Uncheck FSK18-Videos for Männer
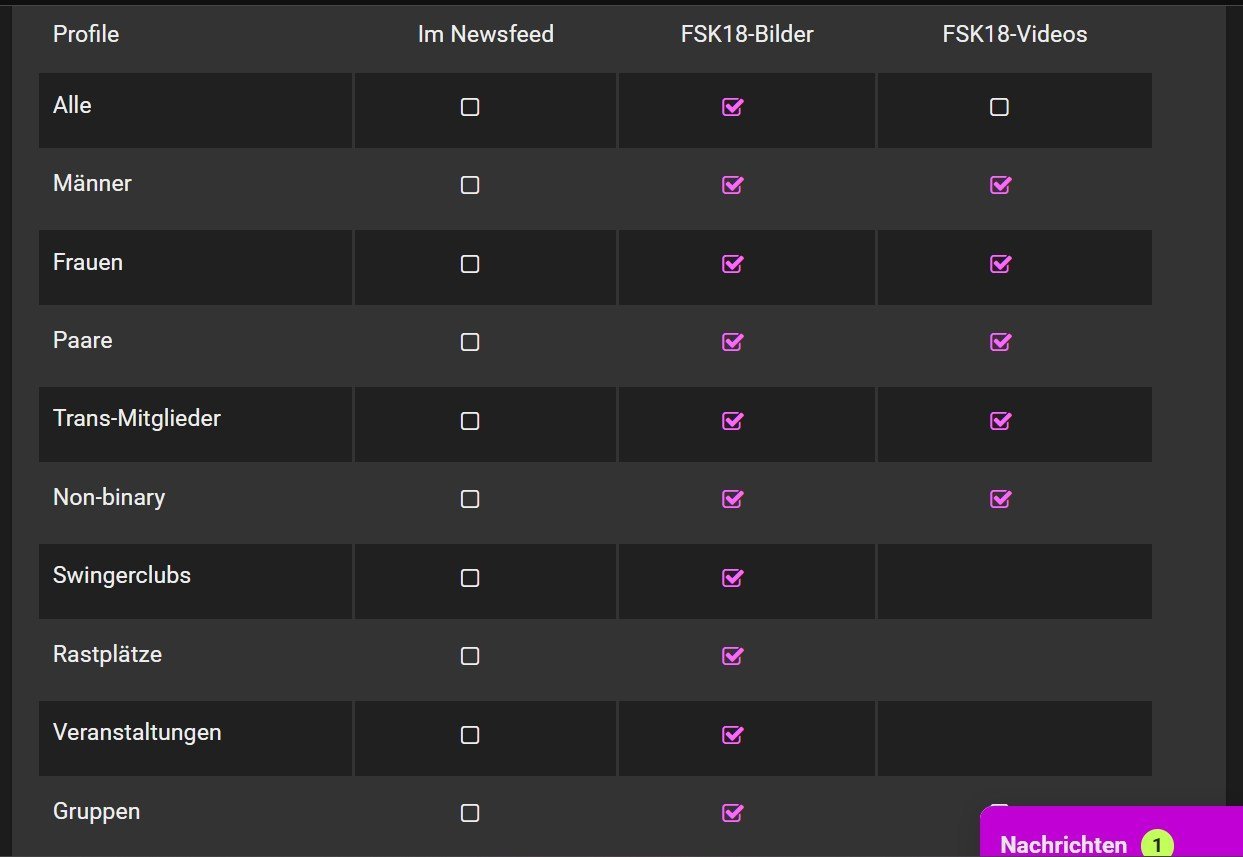The height and width of the screenshot is (857, 1243). click(x=999, y=185)
